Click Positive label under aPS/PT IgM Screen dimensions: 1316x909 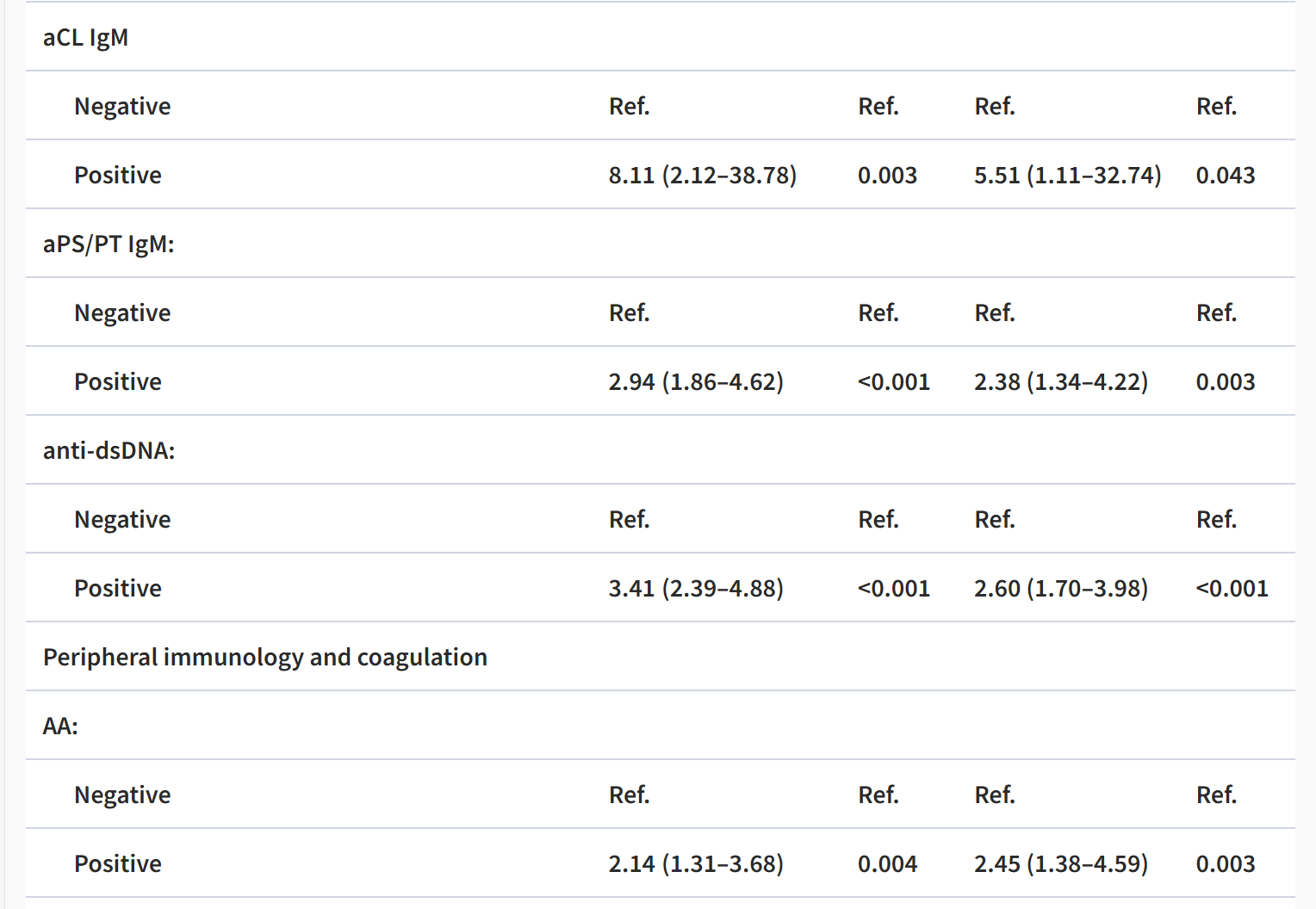point(118,382)
